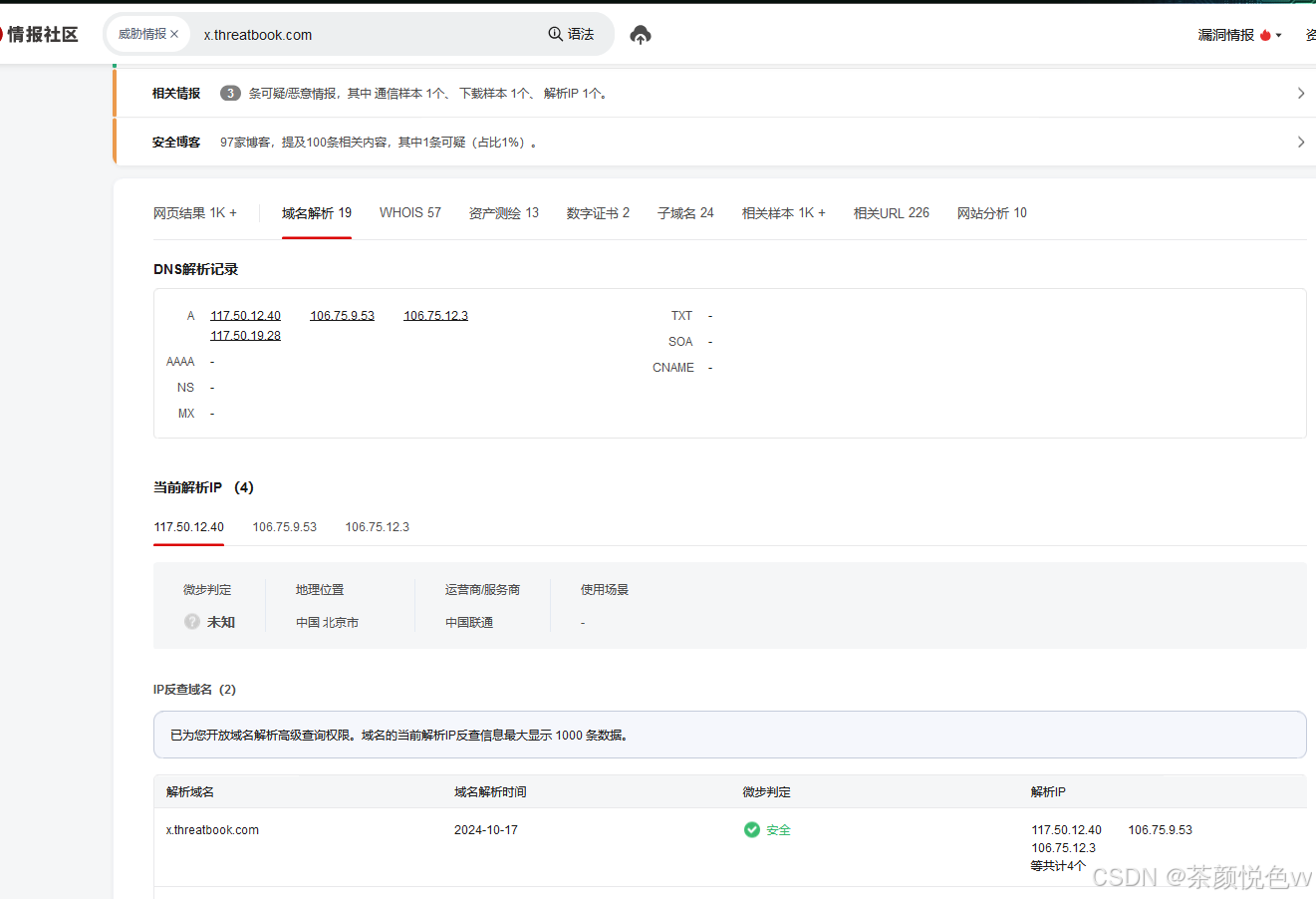Open the 相关URL 226 tab
The image size is (1316, 899).
pos(892,213)
